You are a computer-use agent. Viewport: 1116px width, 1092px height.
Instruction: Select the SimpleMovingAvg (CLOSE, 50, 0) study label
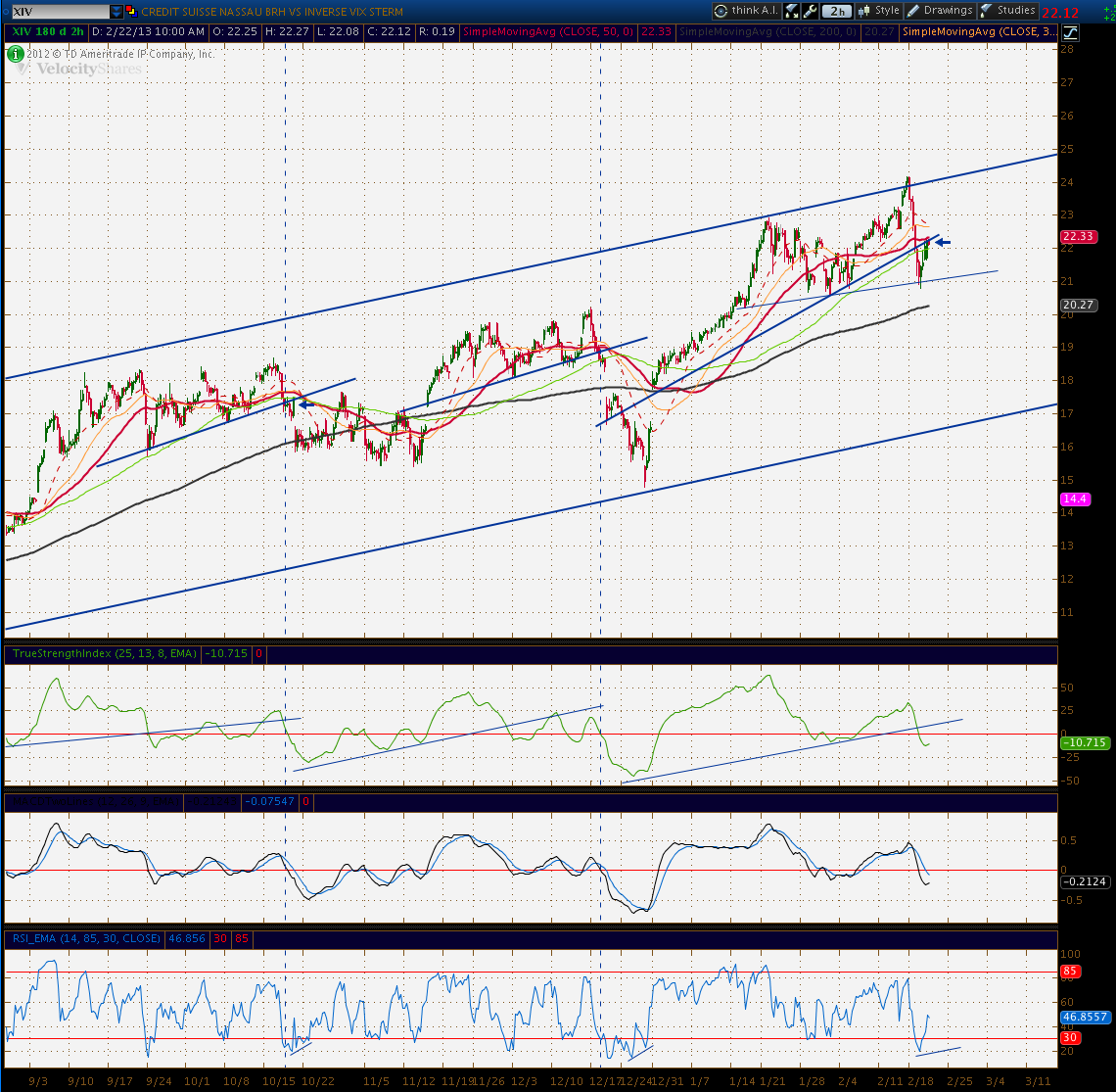point(548,32)
